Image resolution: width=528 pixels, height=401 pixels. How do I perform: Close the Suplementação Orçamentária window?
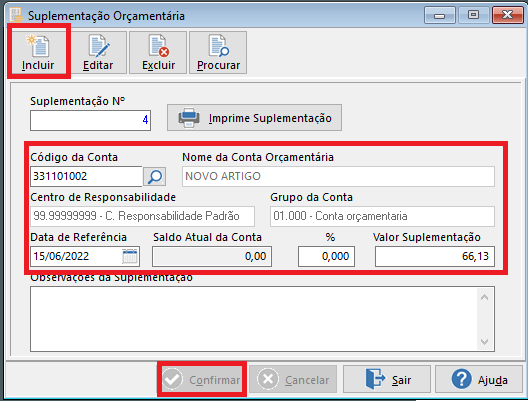507,15
